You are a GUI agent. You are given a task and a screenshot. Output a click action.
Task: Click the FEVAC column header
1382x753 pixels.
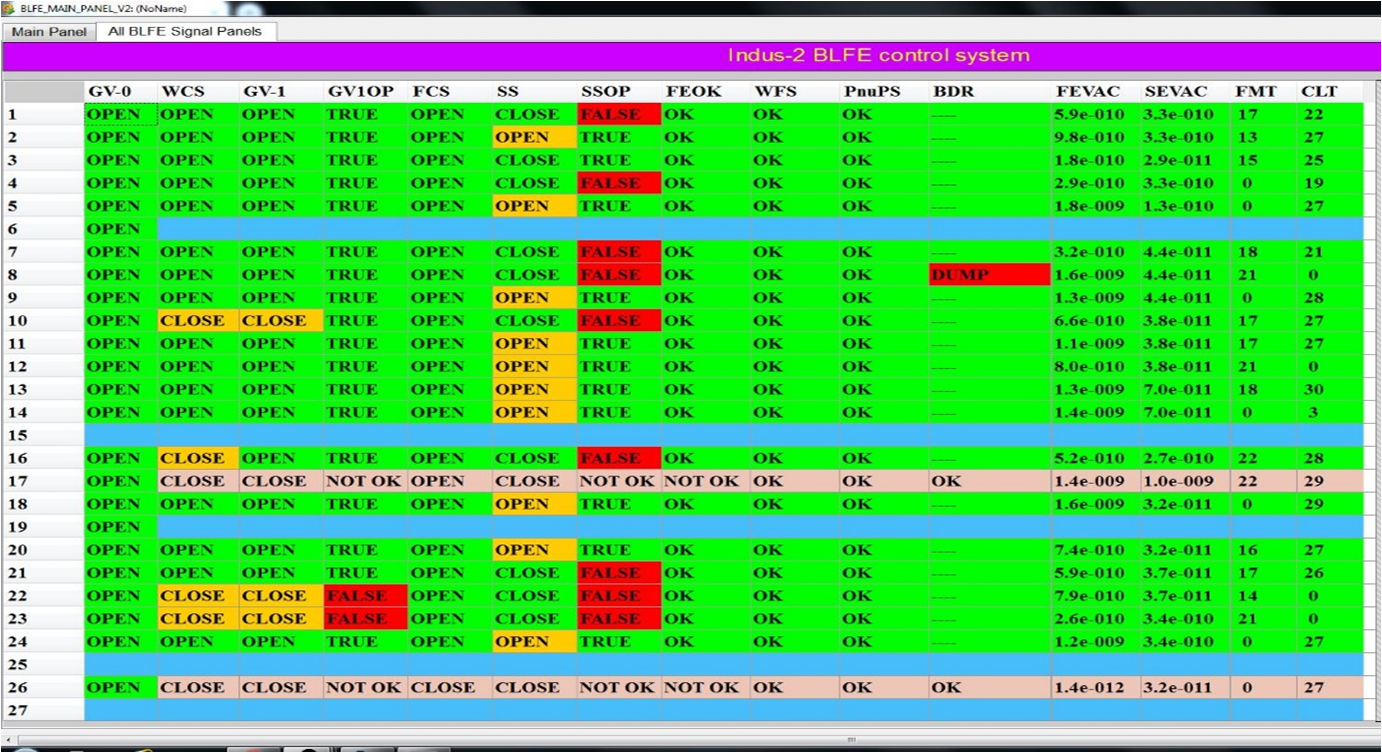click(1096, 91)
